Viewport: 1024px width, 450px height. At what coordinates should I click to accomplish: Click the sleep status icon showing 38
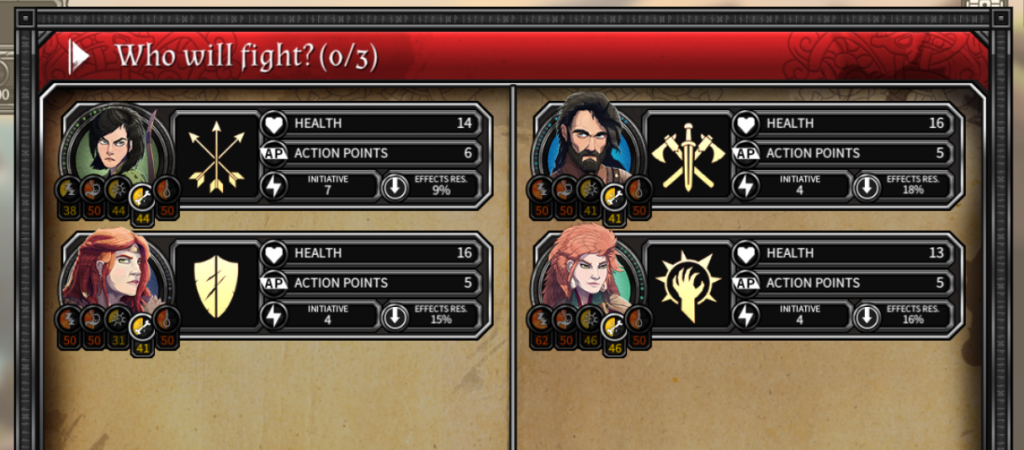68,189
